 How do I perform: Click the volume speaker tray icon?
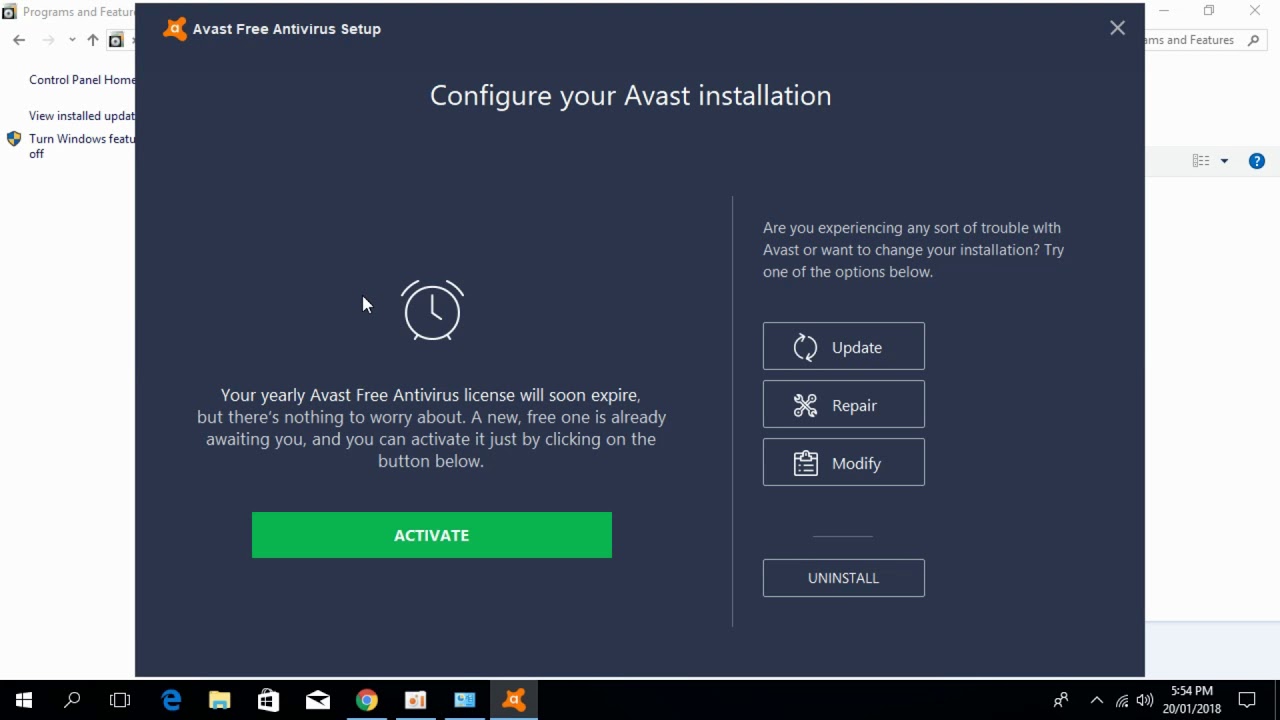point(1145,700)
